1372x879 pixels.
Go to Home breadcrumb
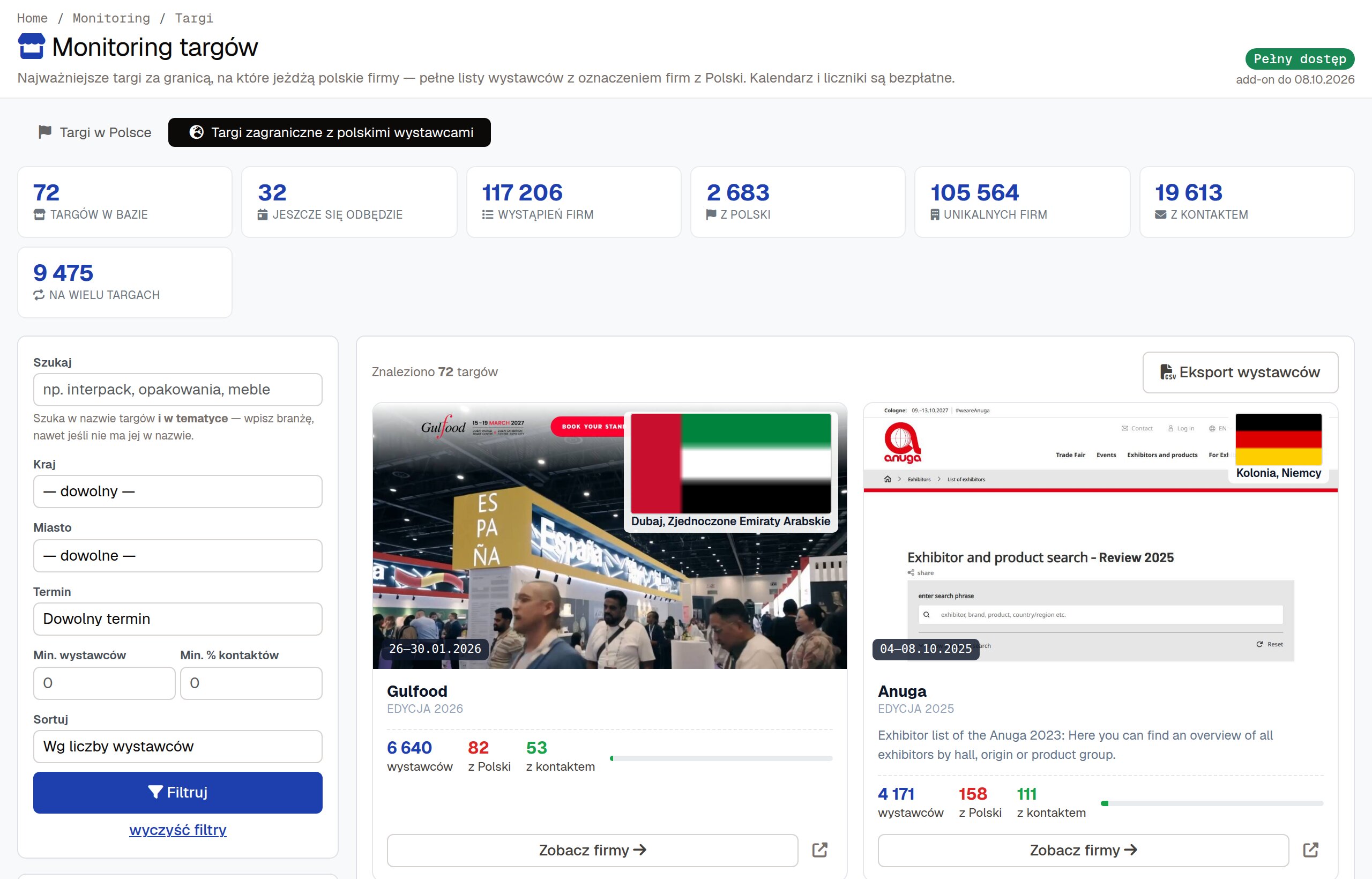[x=32, y=18]
